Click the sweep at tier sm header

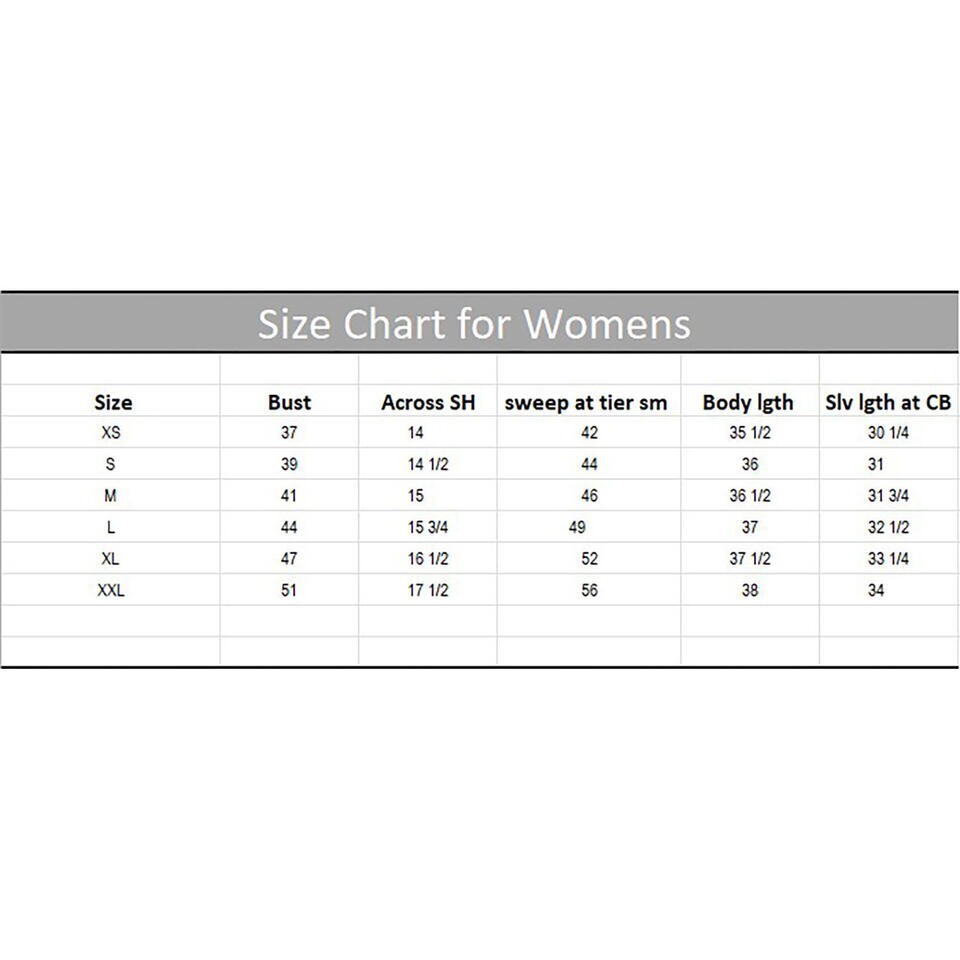[x=585, y=402]
